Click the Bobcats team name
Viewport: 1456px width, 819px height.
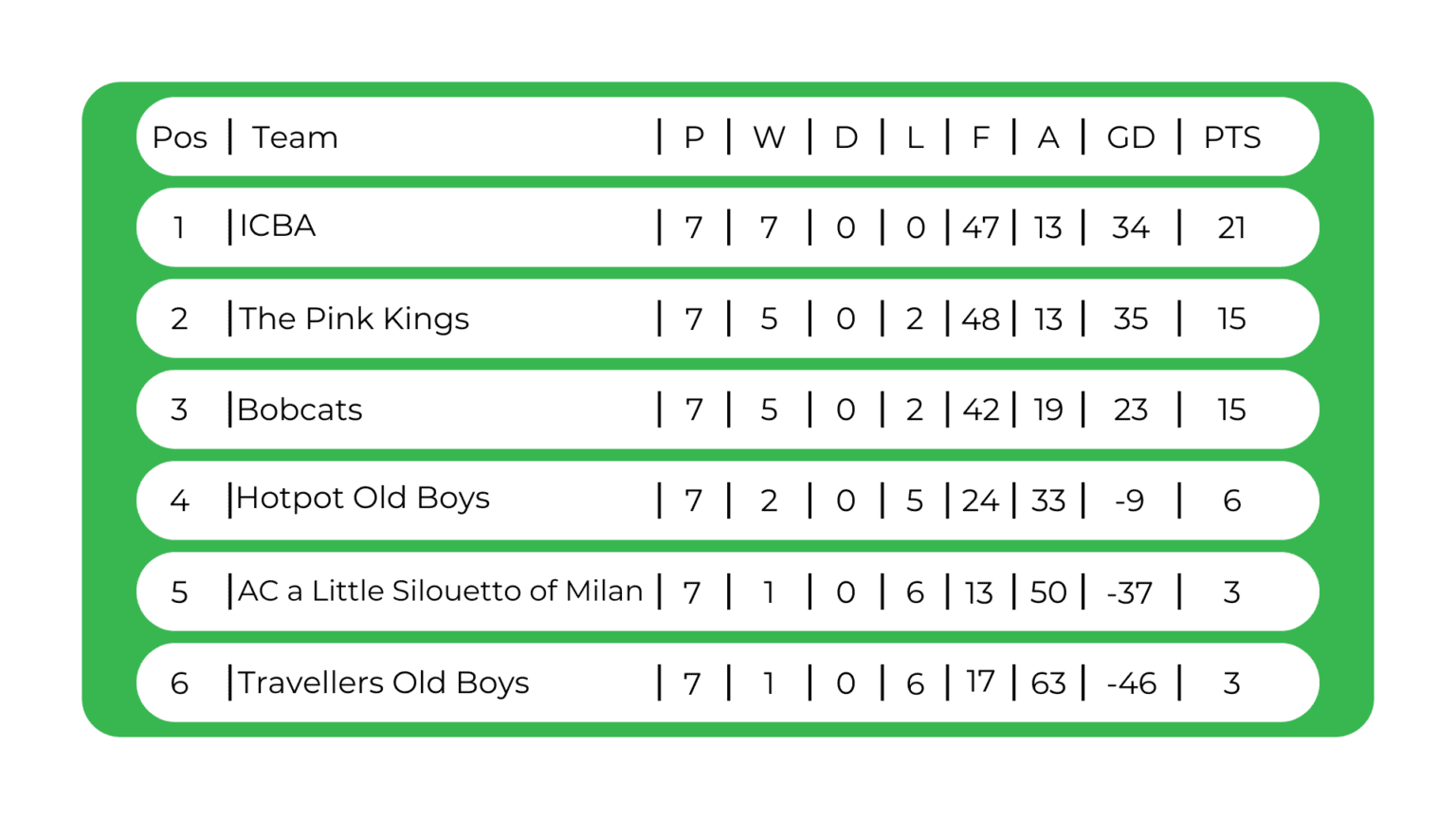pyautogui.click(x=300, y=409)
